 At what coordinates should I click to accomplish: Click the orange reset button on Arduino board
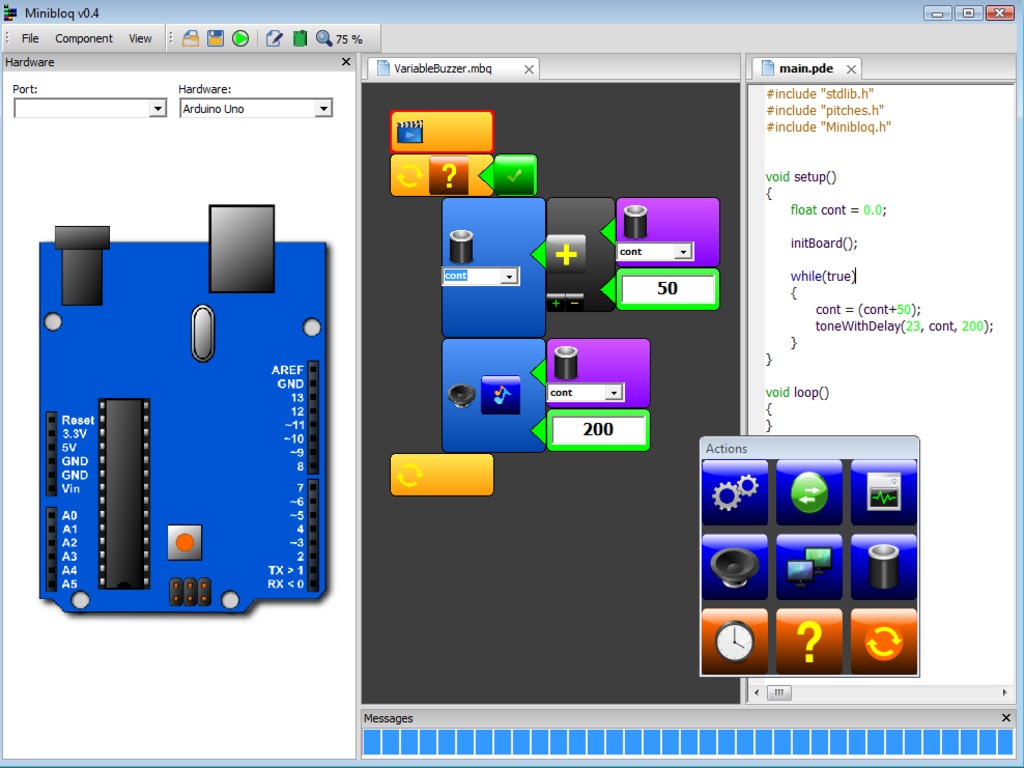pos(185,543)
